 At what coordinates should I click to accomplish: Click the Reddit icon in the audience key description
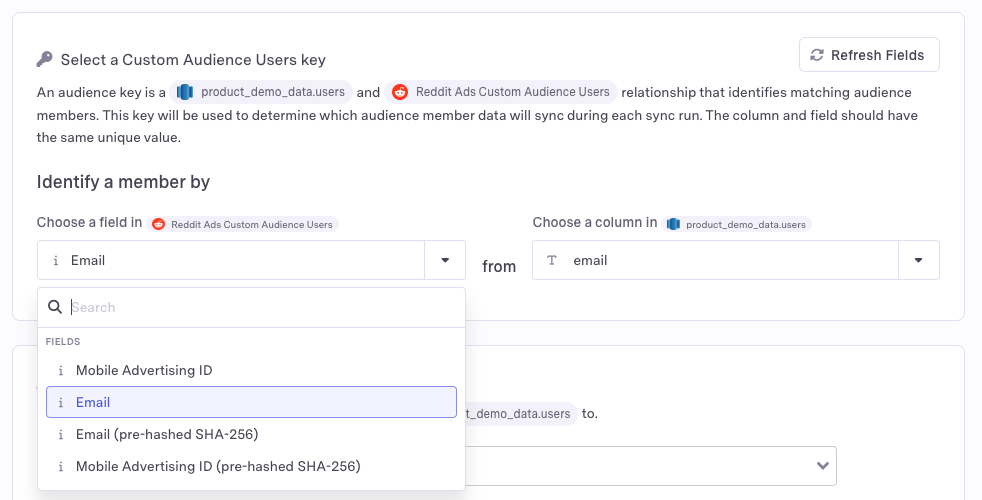click(x=400, y=92)
